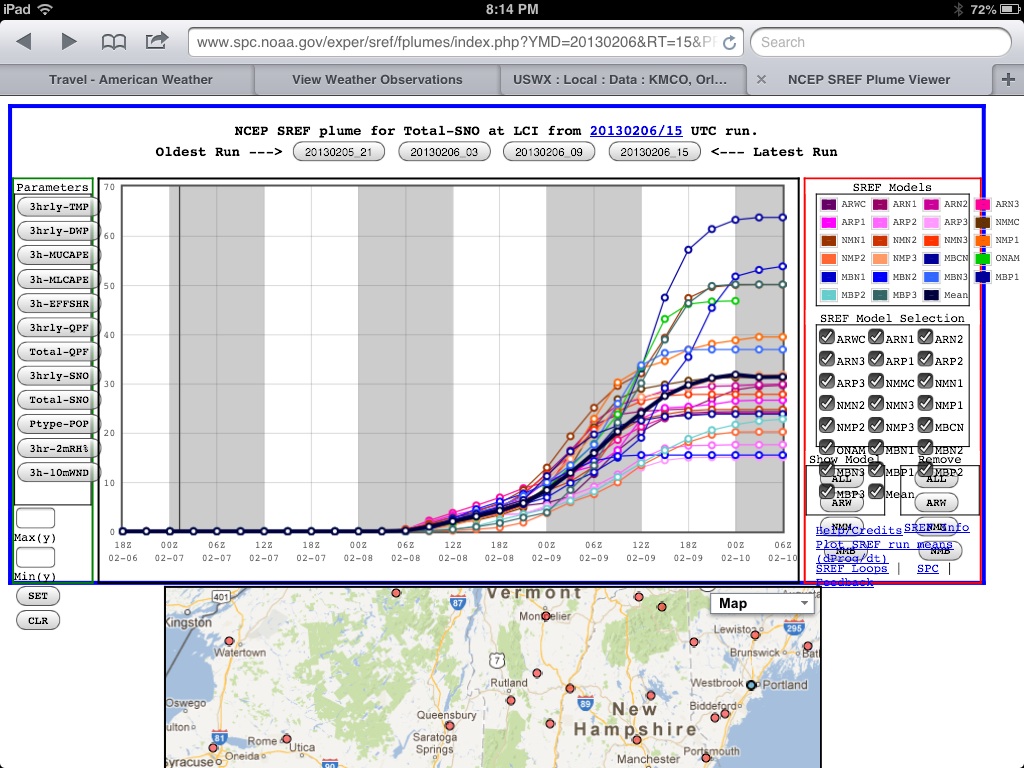Open the 20130206/15 run link
Viewport: 1024px width, 768px height.
coord(637,131)
